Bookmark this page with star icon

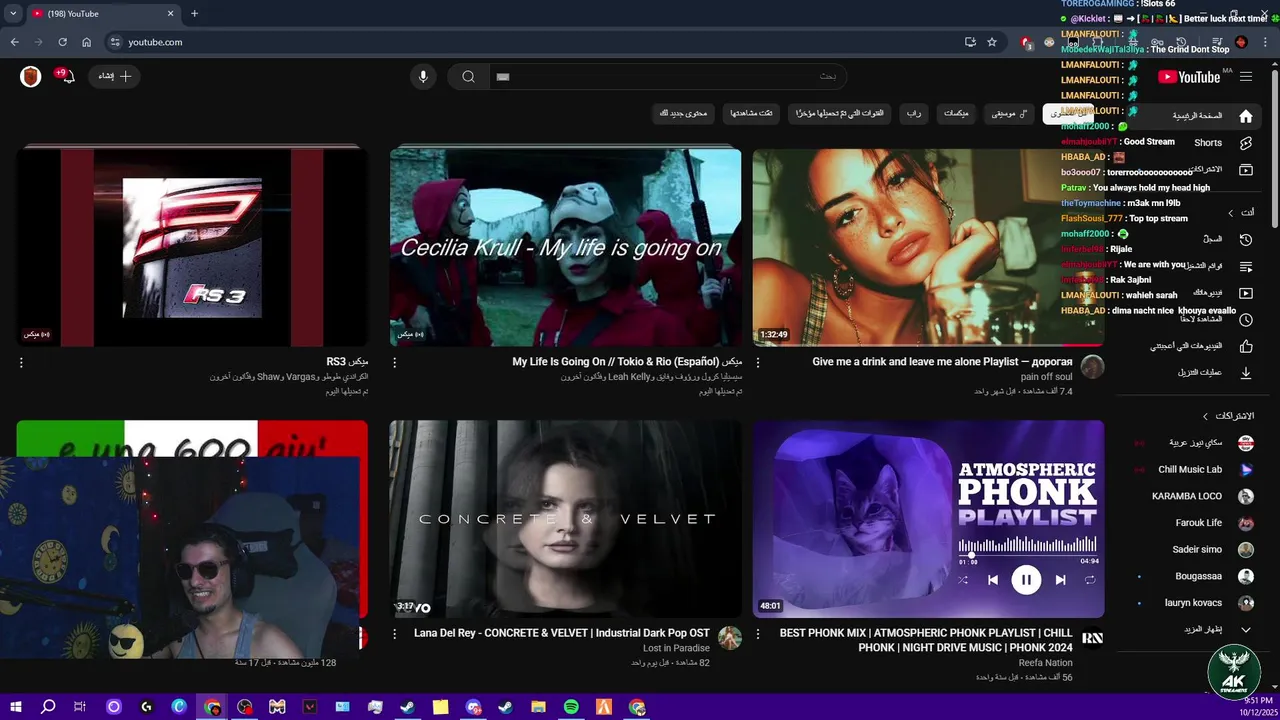[x=991, y=42]
